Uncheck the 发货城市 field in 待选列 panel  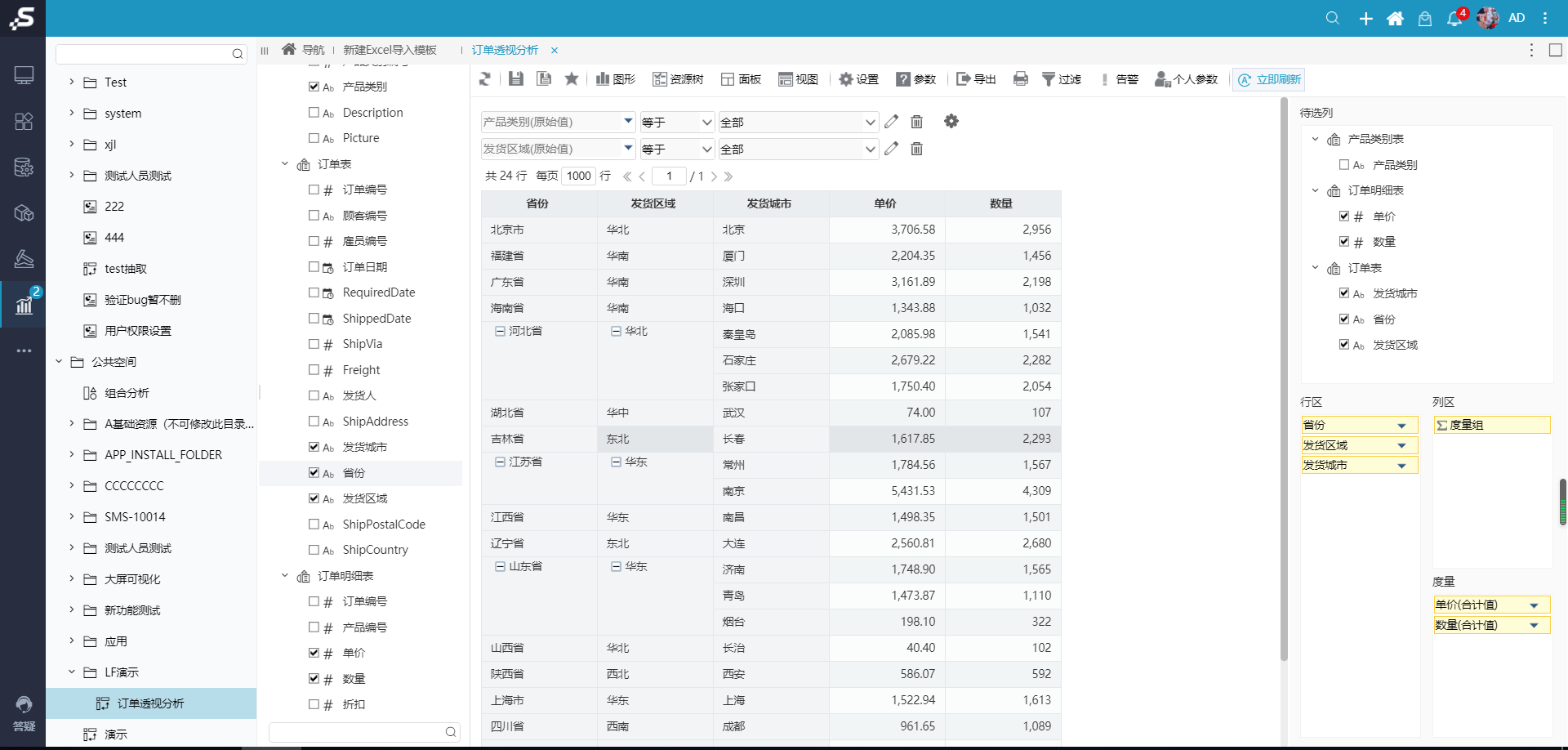(1344, 293)
